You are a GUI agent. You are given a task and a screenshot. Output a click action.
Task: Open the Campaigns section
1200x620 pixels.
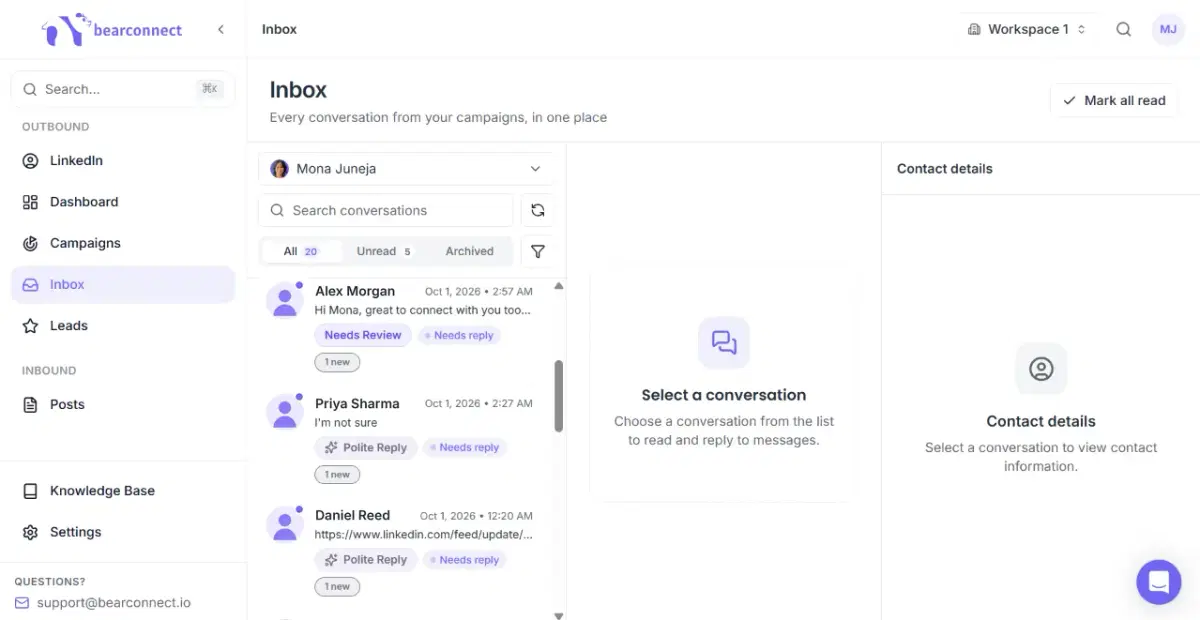pyautogui.click(x=123, y=243)
